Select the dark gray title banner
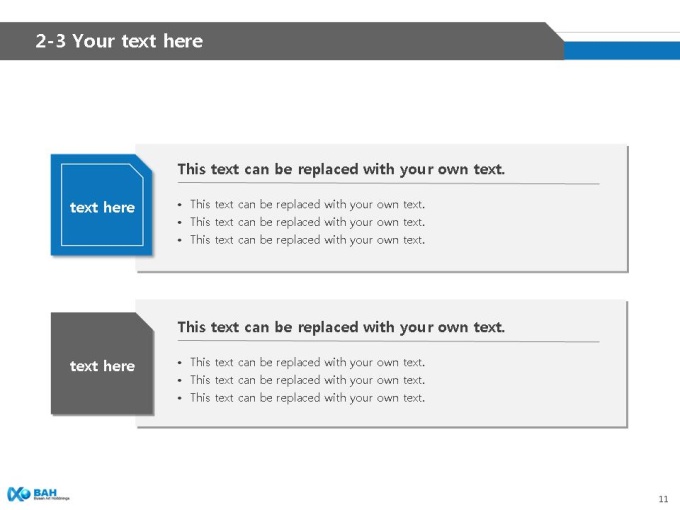Viewport: 680px width, 510px height. pyautogui.click(x=282, y=41)
